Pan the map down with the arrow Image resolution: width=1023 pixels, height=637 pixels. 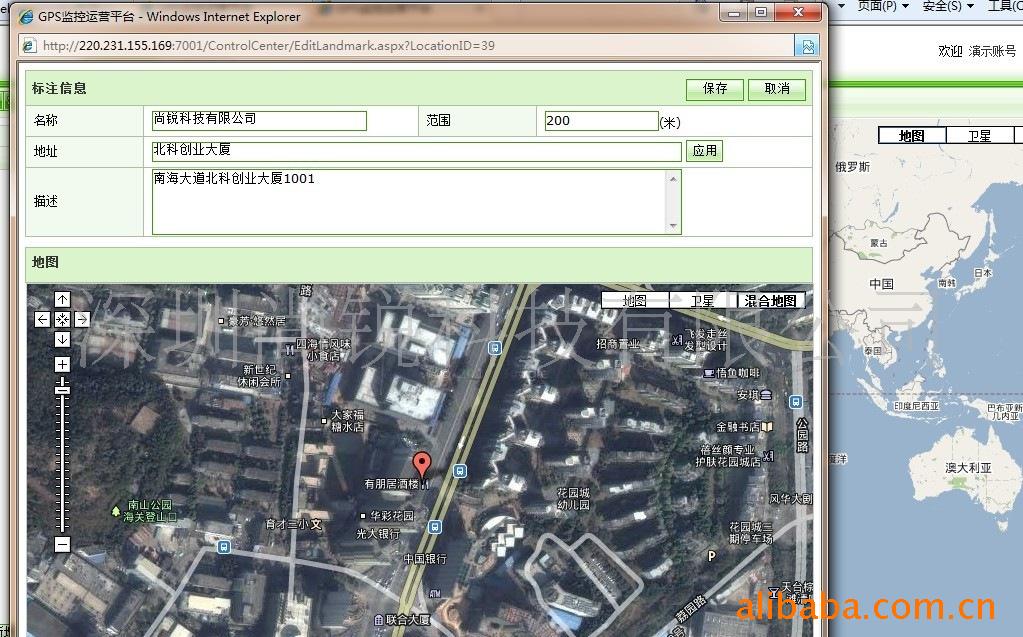tap(62, 339)
